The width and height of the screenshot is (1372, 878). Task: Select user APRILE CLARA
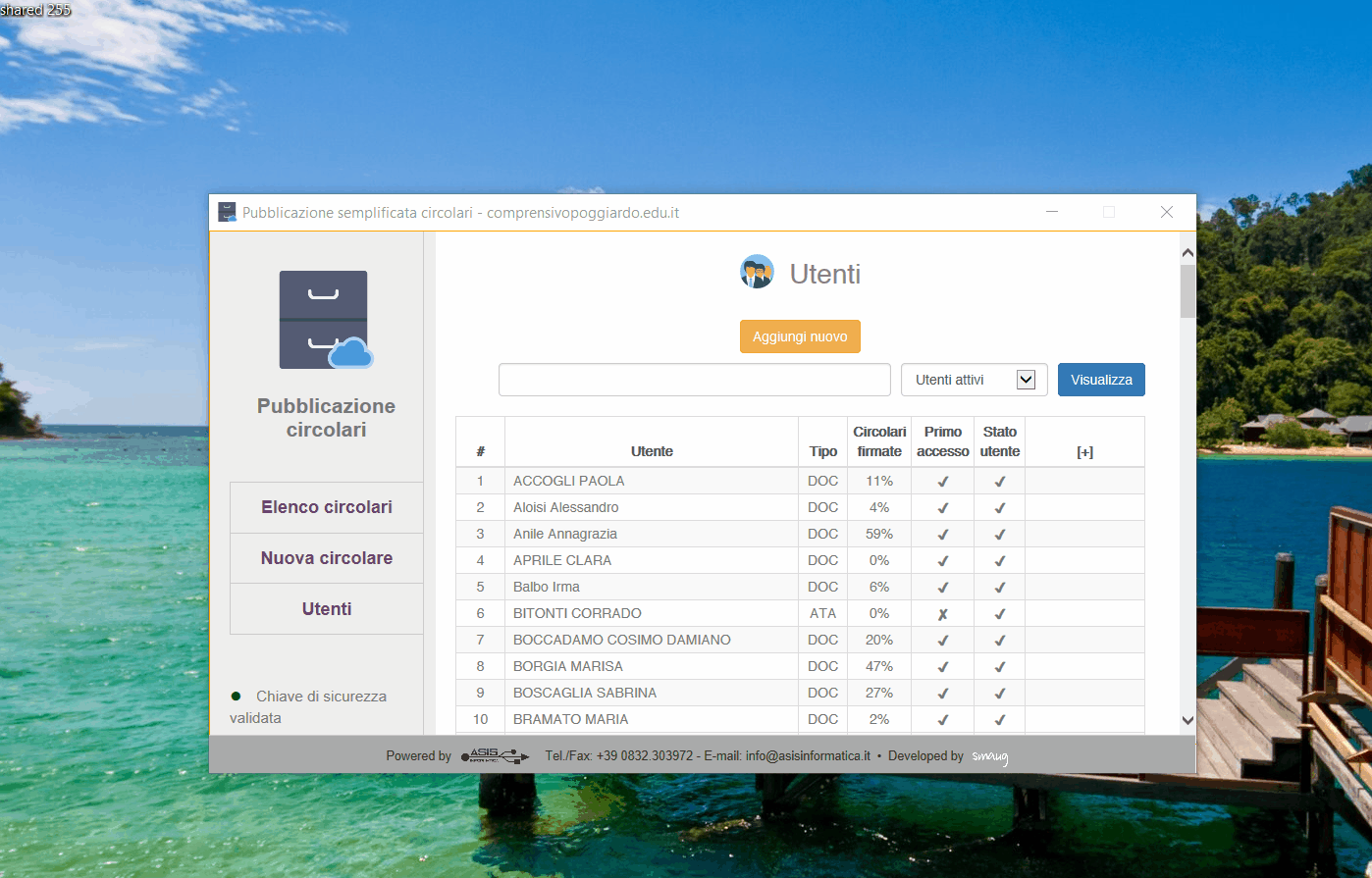(561, 560)
